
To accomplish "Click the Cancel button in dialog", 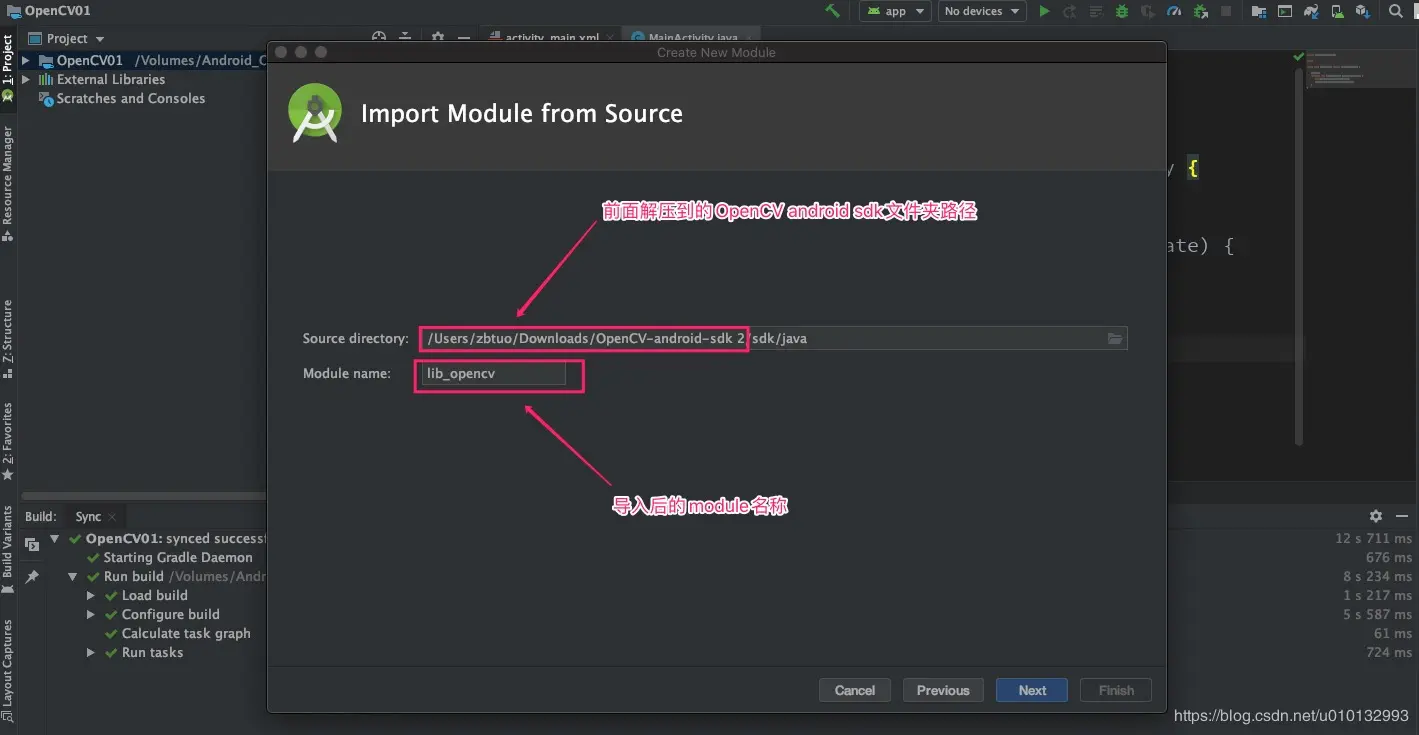I will coord(855,690).
